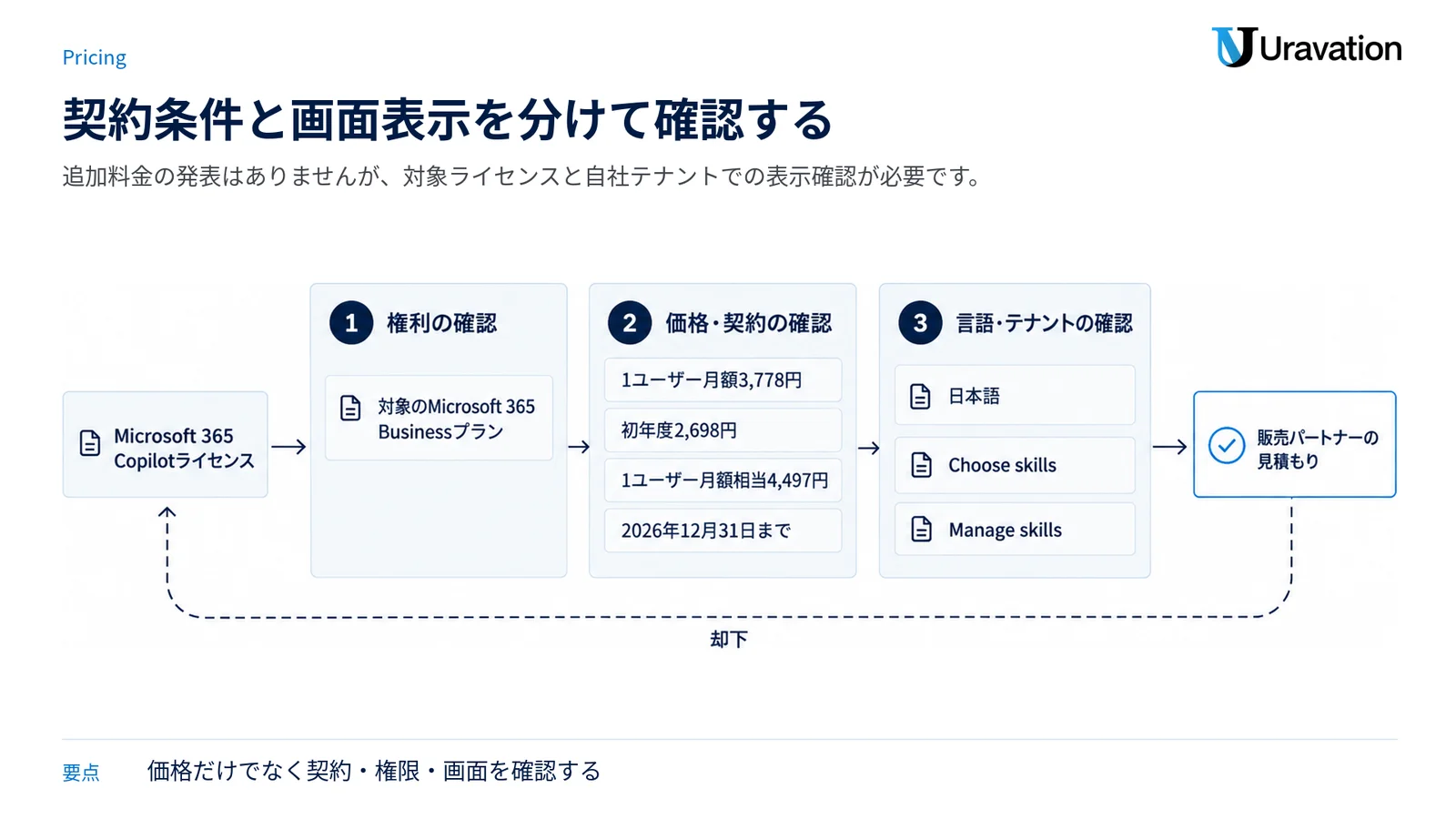Click document icon beside 対象のMicrosoft 365 Businessプラン

point(350,408)
